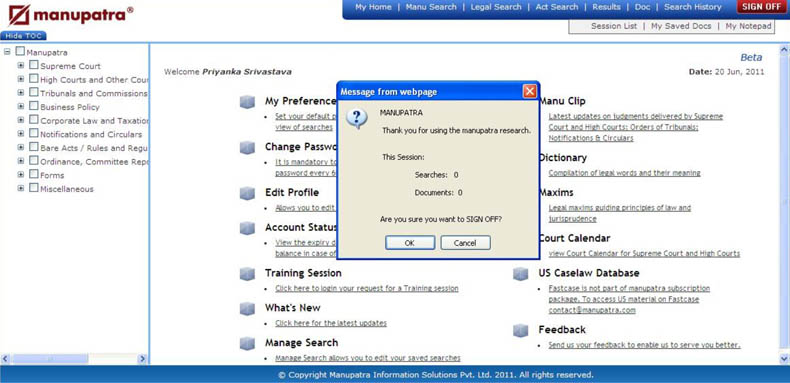Screen dimensions: 790x383
Task: Enable the Tribunals and Commissions checkbox
Action: coord(33,92)
